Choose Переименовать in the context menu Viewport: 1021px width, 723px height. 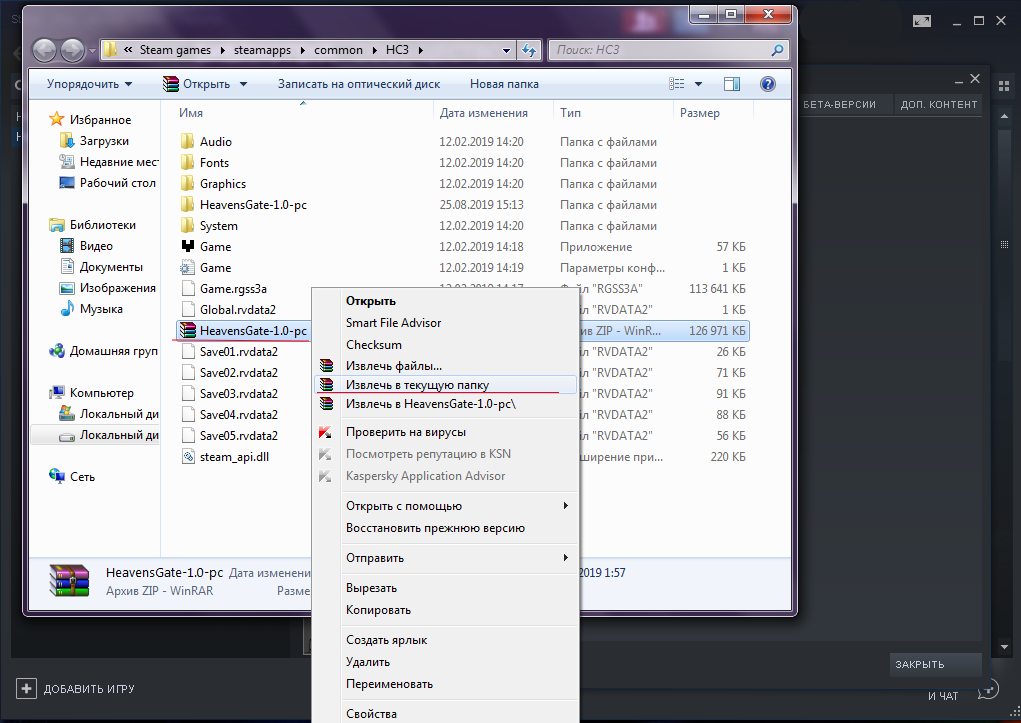coord(445,685)
